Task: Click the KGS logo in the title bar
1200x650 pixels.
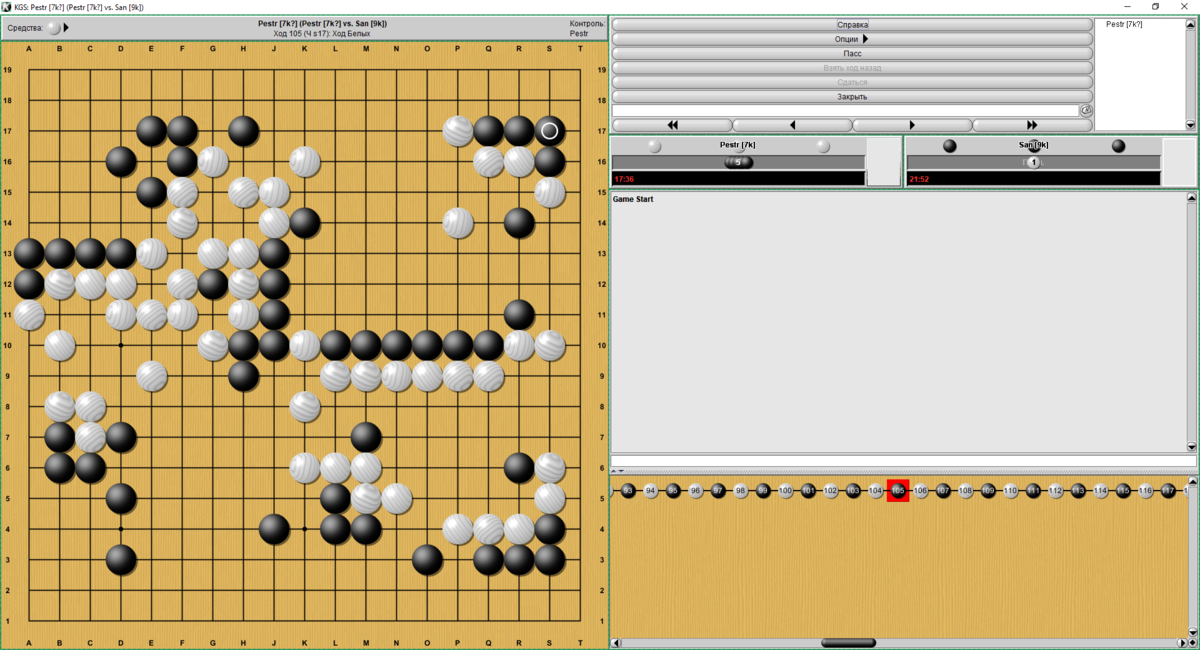Action: [7, 6]
